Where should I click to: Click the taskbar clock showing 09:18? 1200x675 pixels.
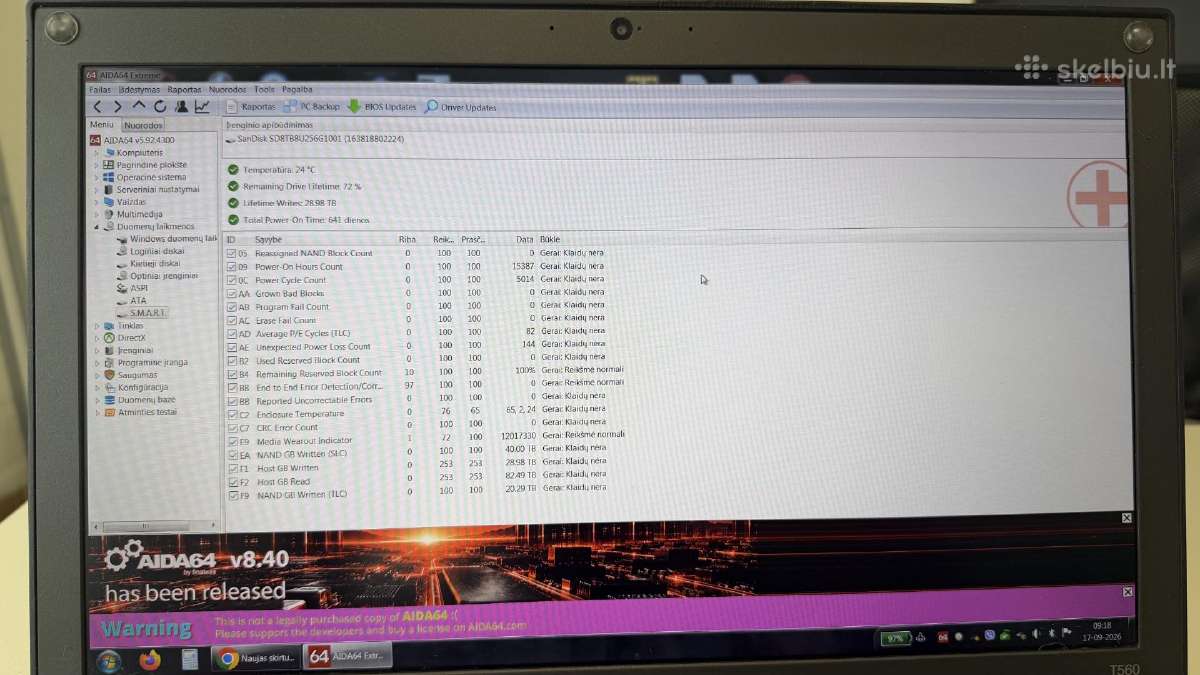pos(1101,632)
